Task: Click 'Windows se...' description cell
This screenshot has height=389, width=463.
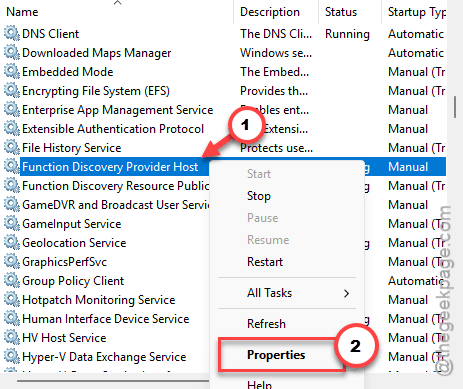Action: point(276,53)
